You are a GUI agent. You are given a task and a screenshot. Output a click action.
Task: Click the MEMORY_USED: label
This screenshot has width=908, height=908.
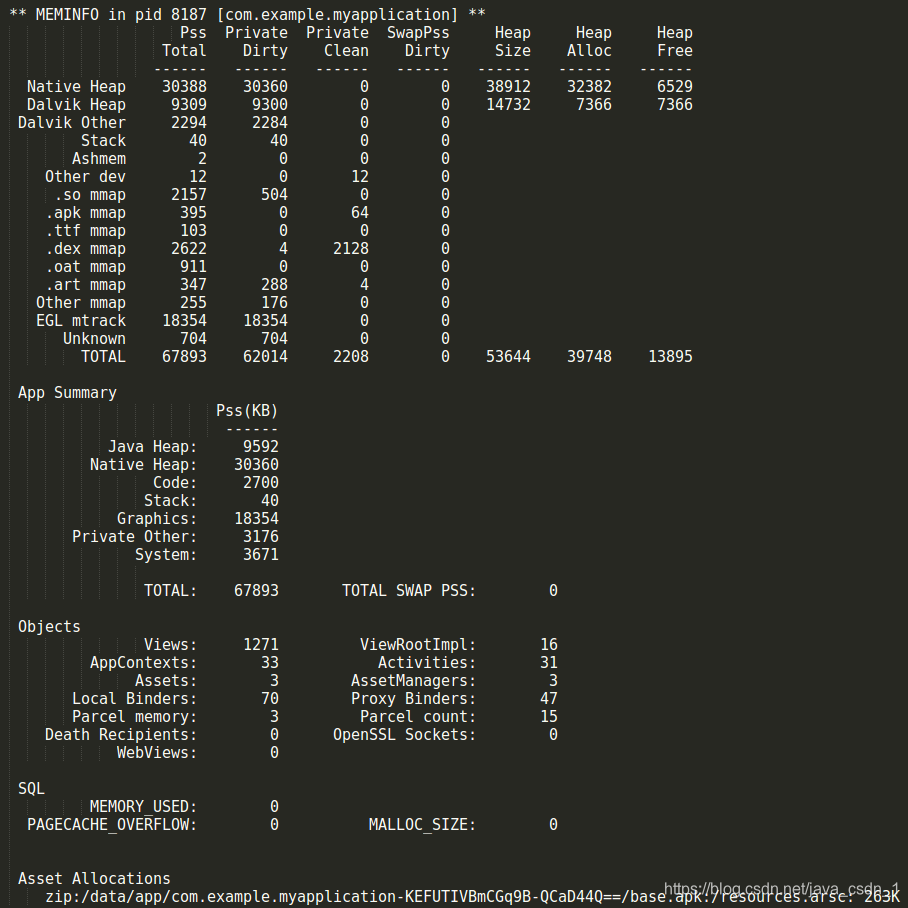coord(144,806)
